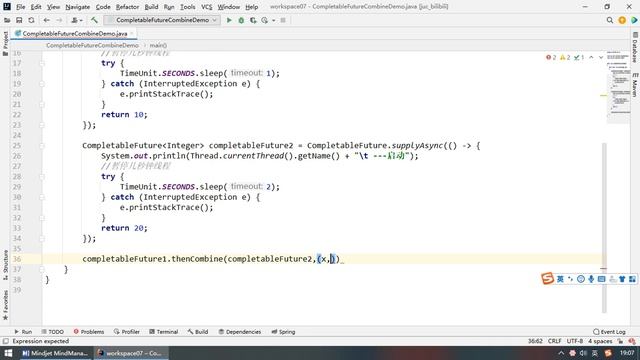Image resolution: width=640 pixels, height=360 pixels.
Task: Click the profiler run icon
Action: tap(265, 20)
